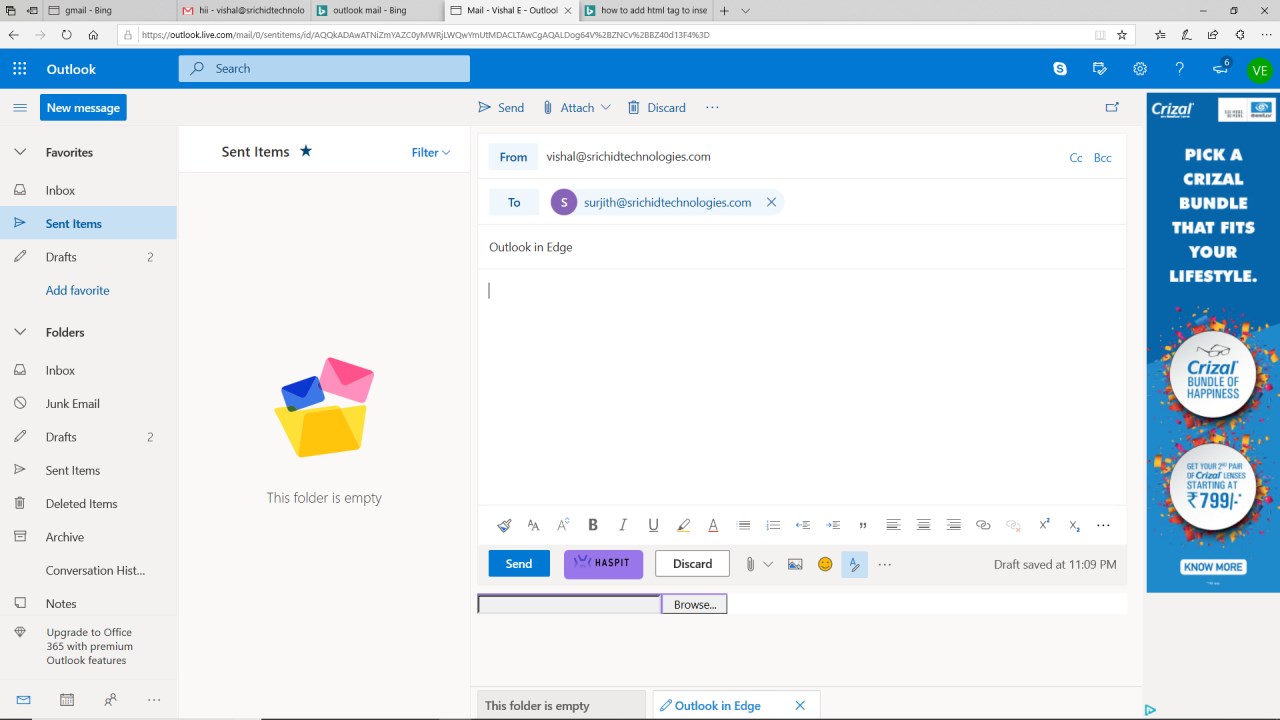Screen dimensions: 1280x720
Task: Click the paperclip attach icon
Action: tap(750, 564)
